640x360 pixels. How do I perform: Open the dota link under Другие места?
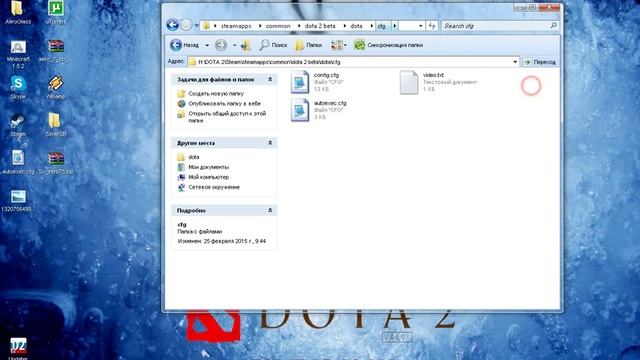pos(194,157)
